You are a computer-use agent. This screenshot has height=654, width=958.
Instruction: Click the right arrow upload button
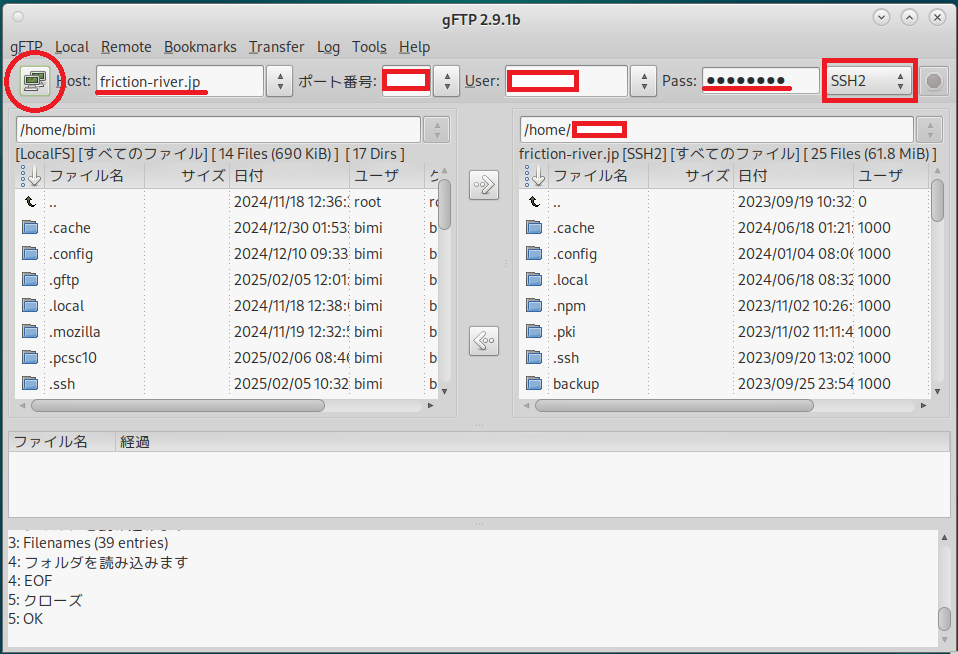click(484, 185)
